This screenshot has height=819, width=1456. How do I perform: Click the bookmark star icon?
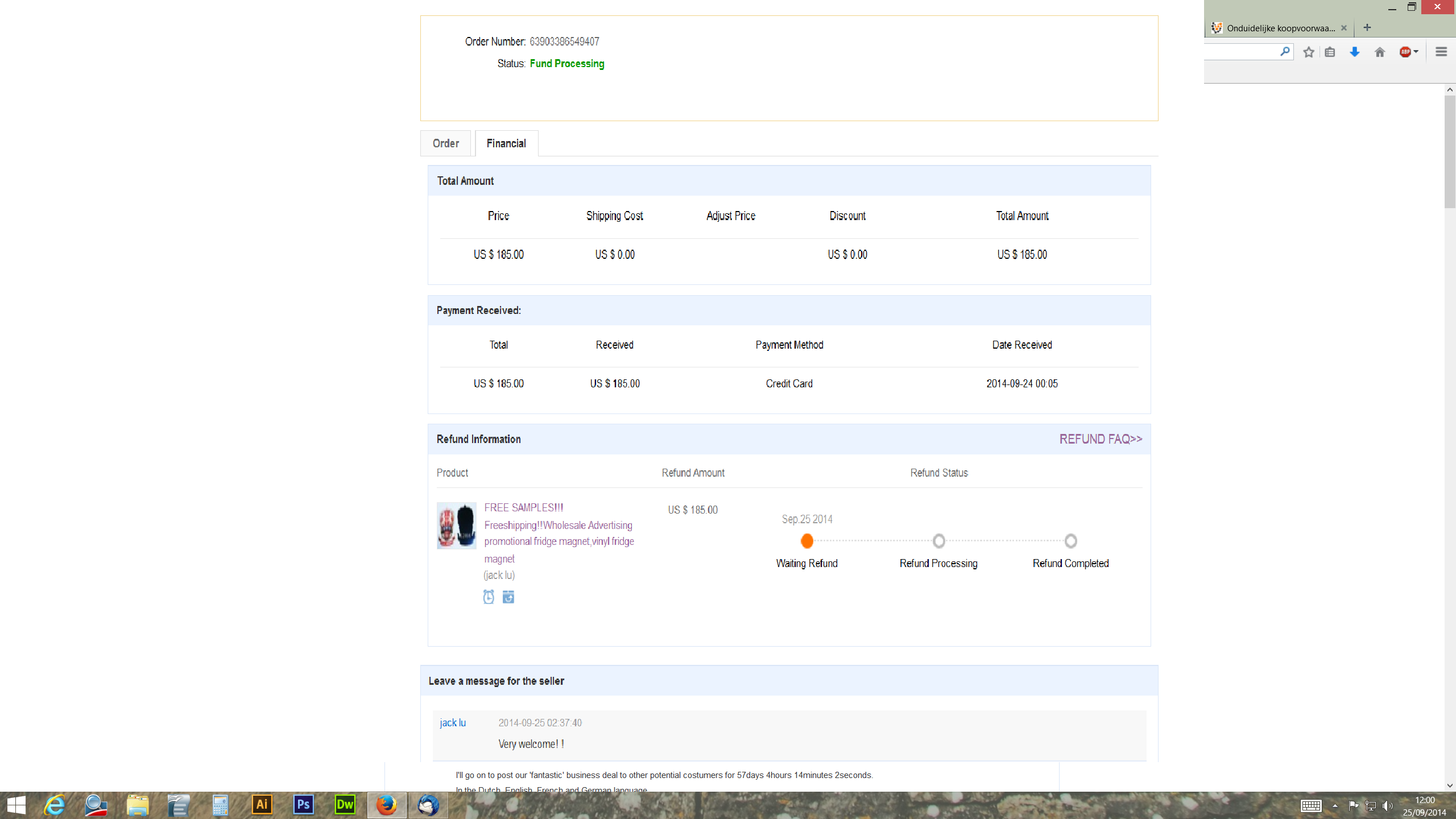(x=1309, y=52)
